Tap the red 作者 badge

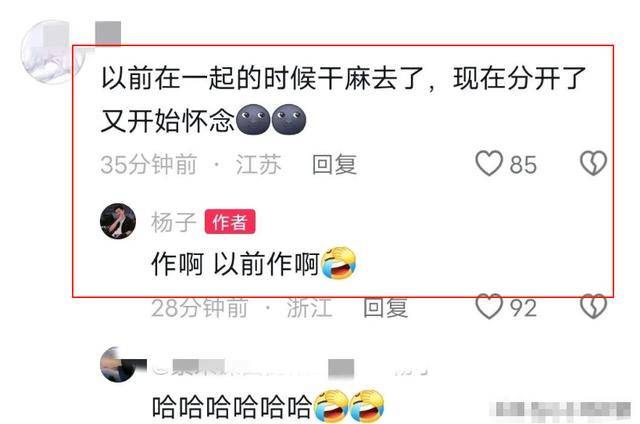click(x=230, y=222)
